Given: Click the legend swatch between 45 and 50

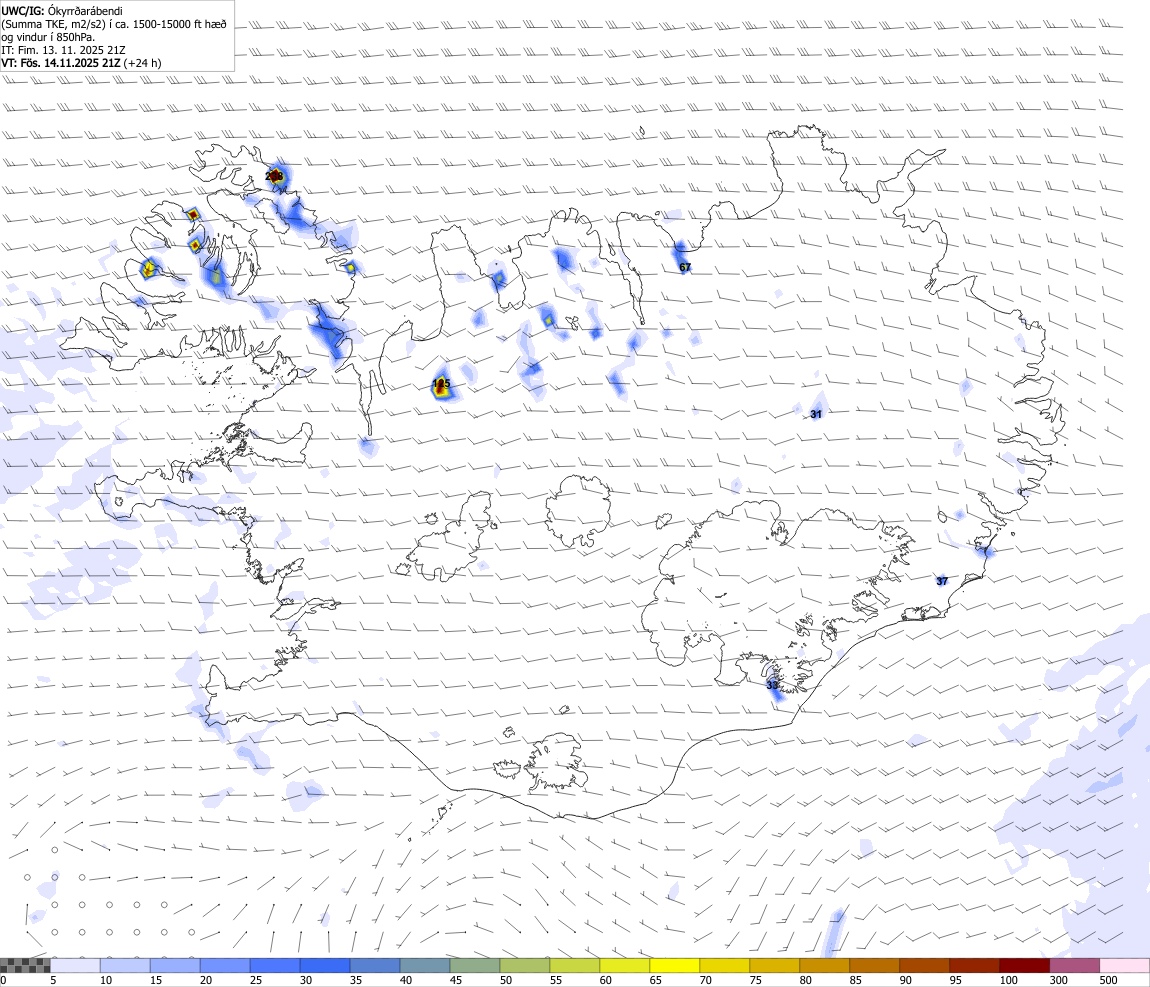Looking at the screenshot, I should click(475, 966).
